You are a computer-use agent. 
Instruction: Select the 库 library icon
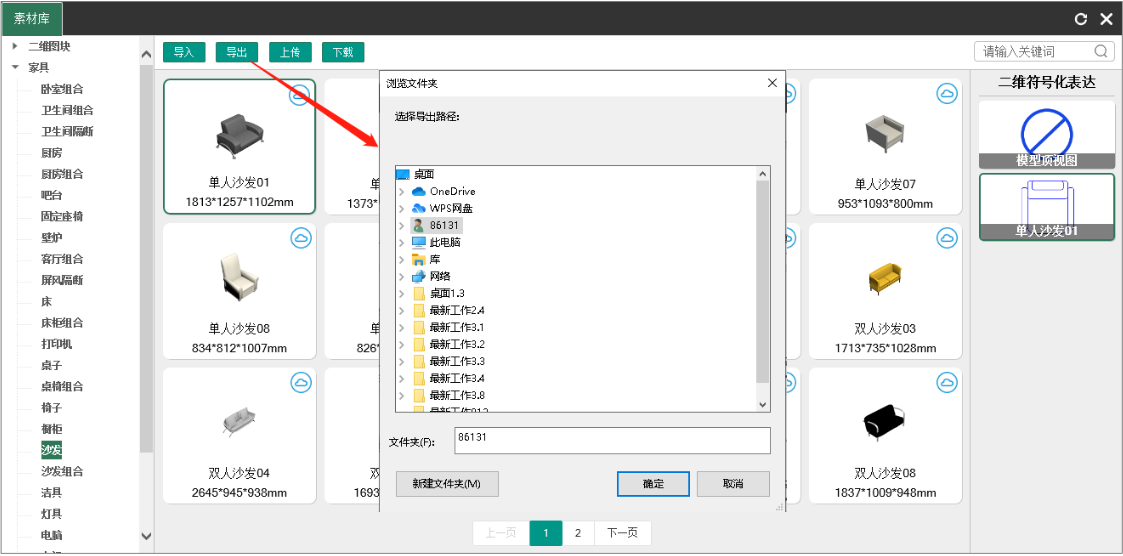coord(419,259)
